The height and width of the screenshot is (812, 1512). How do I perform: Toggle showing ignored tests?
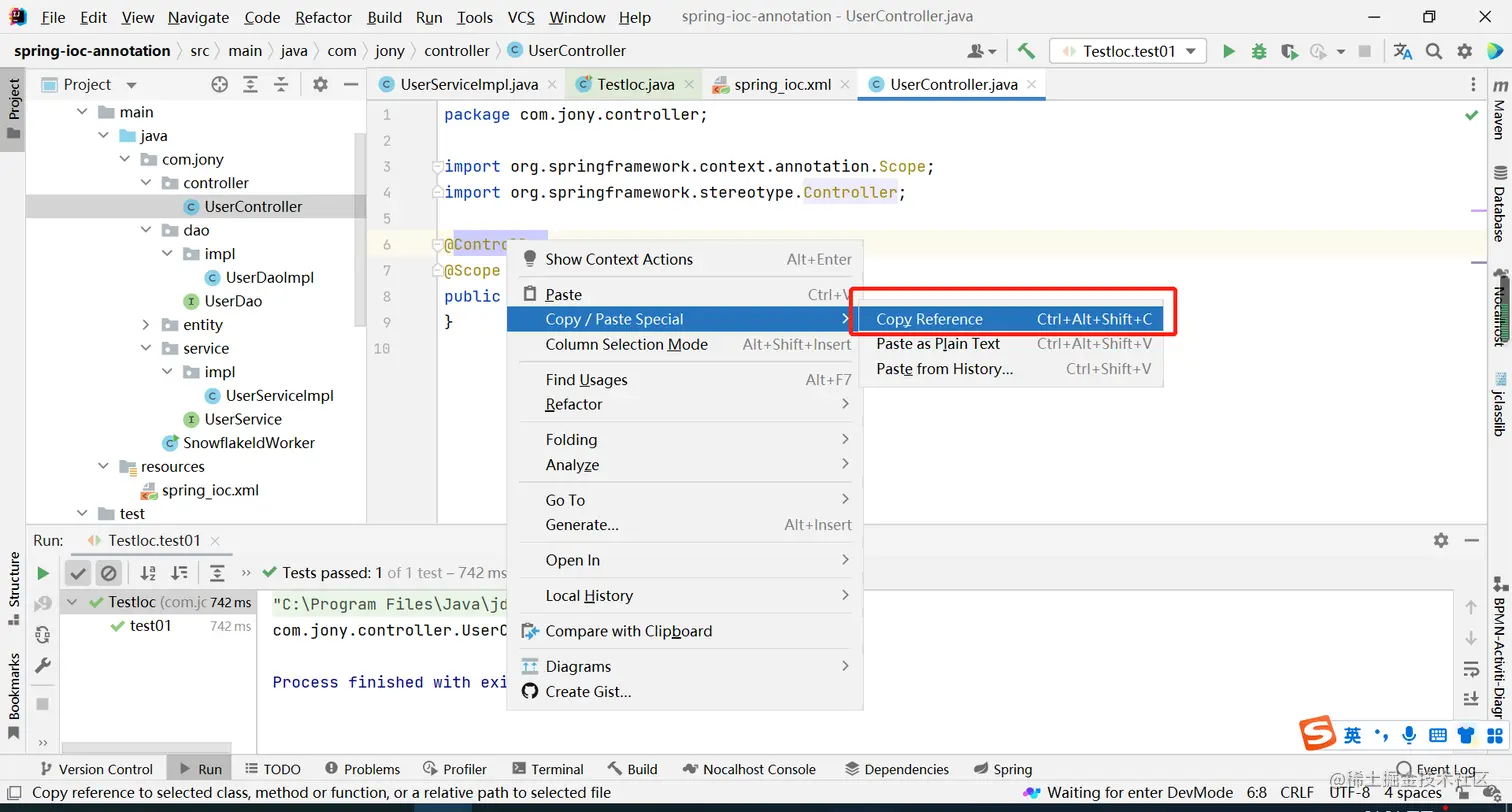(108, 573)
